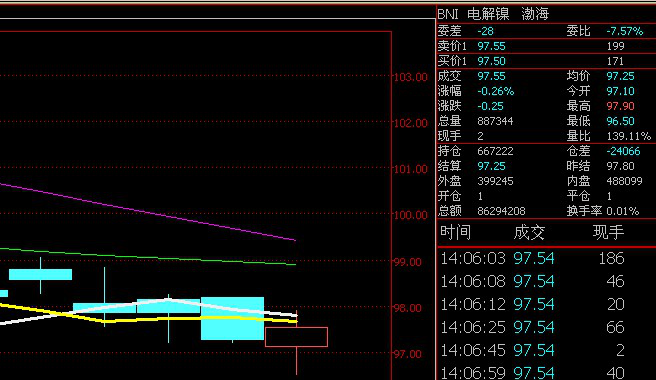Viewport: 656px width, 380px height.
Task: Click the red hollow latest candlestick
Action: (x=296, y=337)
